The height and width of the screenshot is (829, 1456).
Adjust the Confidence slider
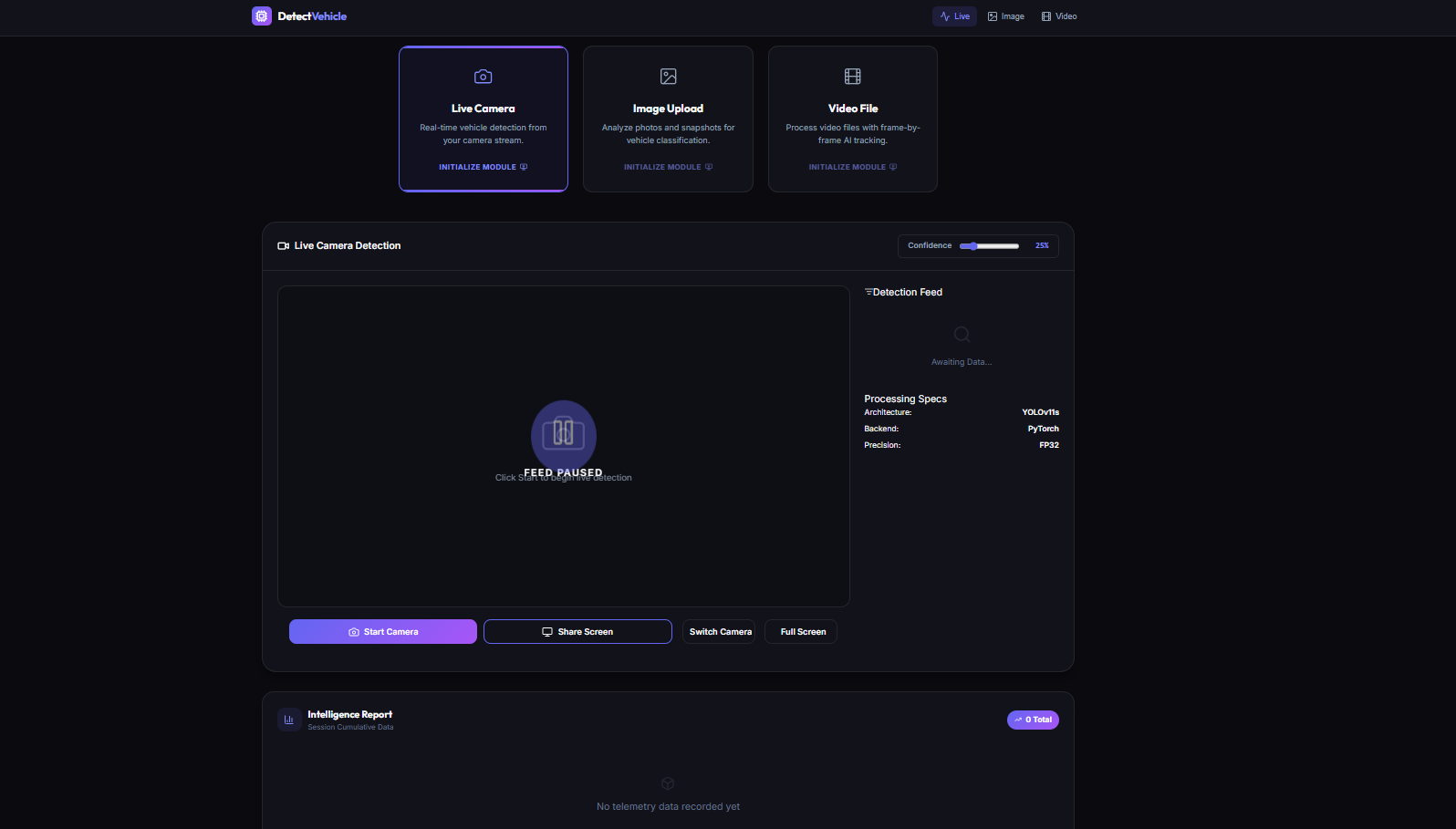coord(990,246)
